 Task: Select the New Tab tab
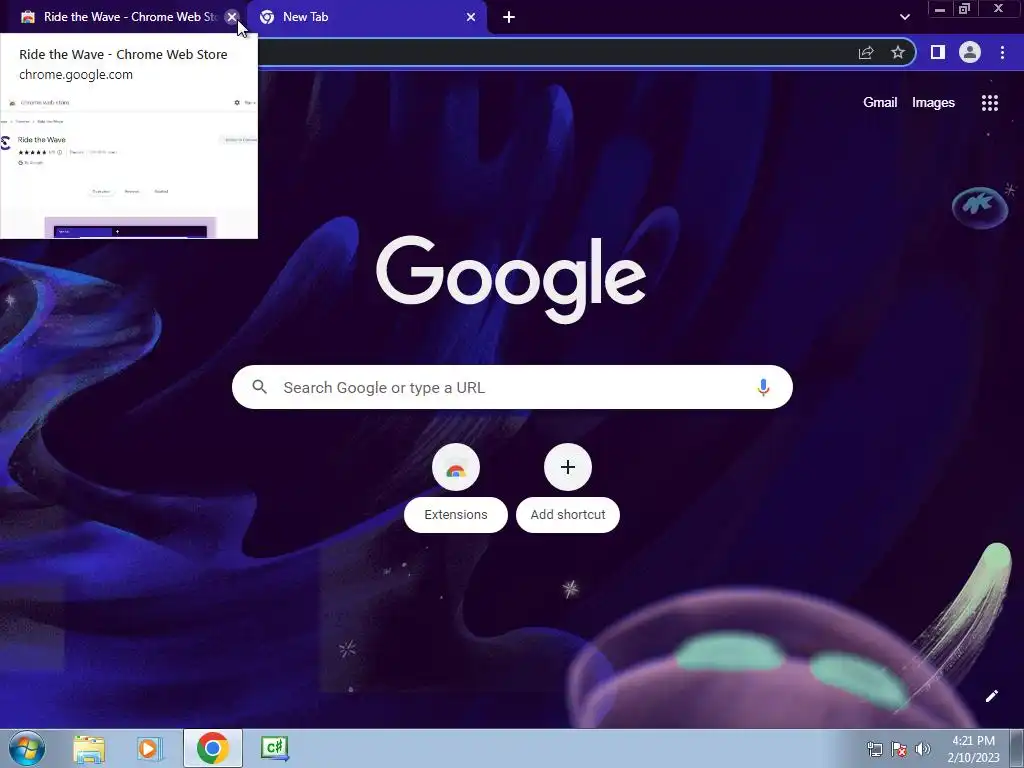[366, 17]
